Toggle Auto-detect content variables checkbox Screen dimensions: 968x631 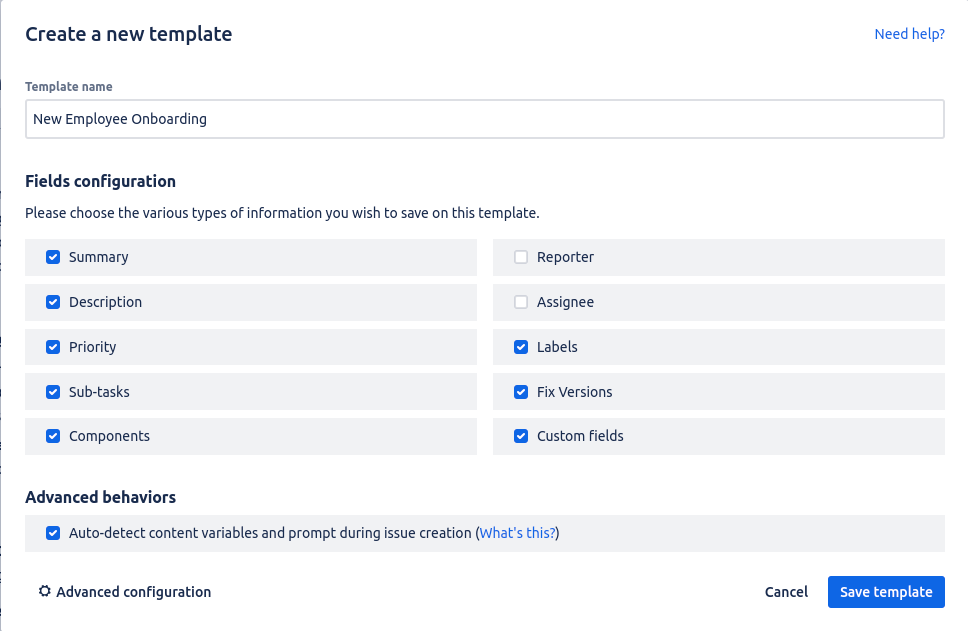(x=53, y=533)
